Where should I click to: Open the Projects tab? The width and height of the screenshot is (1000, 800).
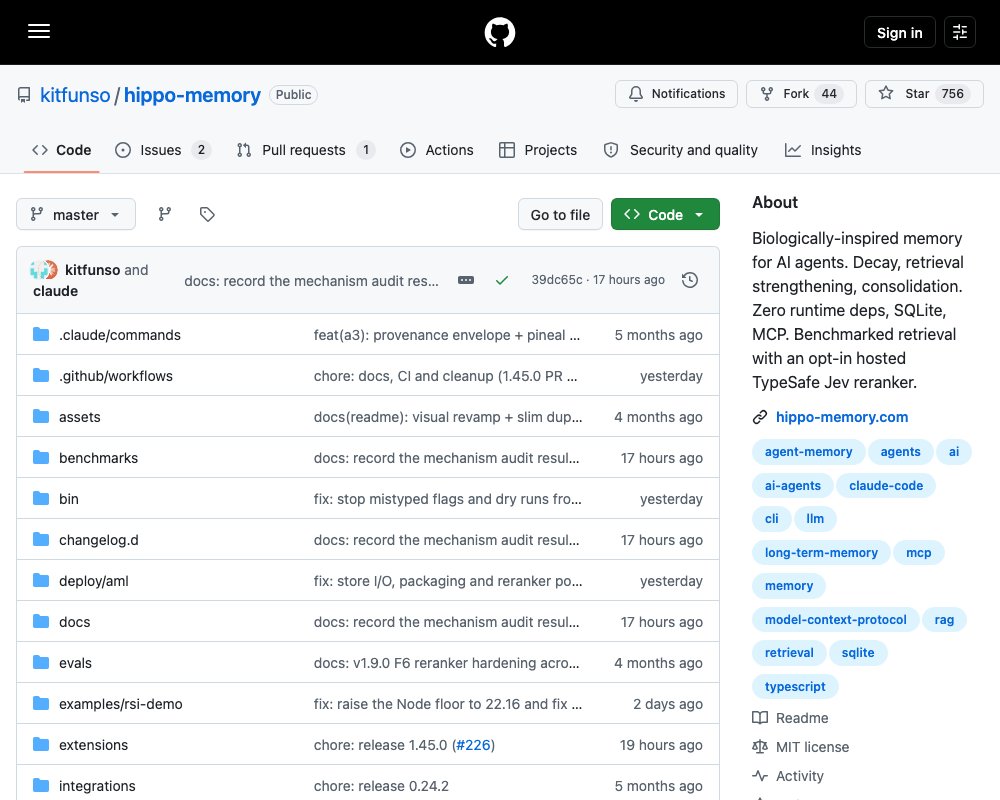(538, 150)
